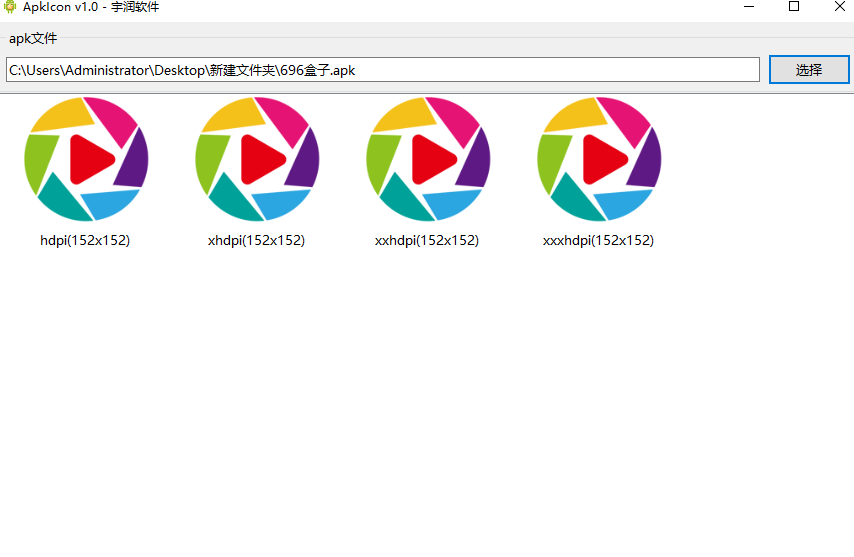Image resolution: width=854 pixels, height=557 pixels.
Task: Click the apk文件 group label
Action: (33, 39)
